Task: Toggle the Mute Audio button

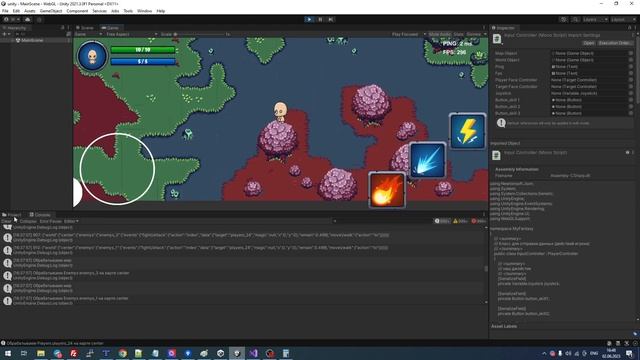Action: click(x=440, y=34)
